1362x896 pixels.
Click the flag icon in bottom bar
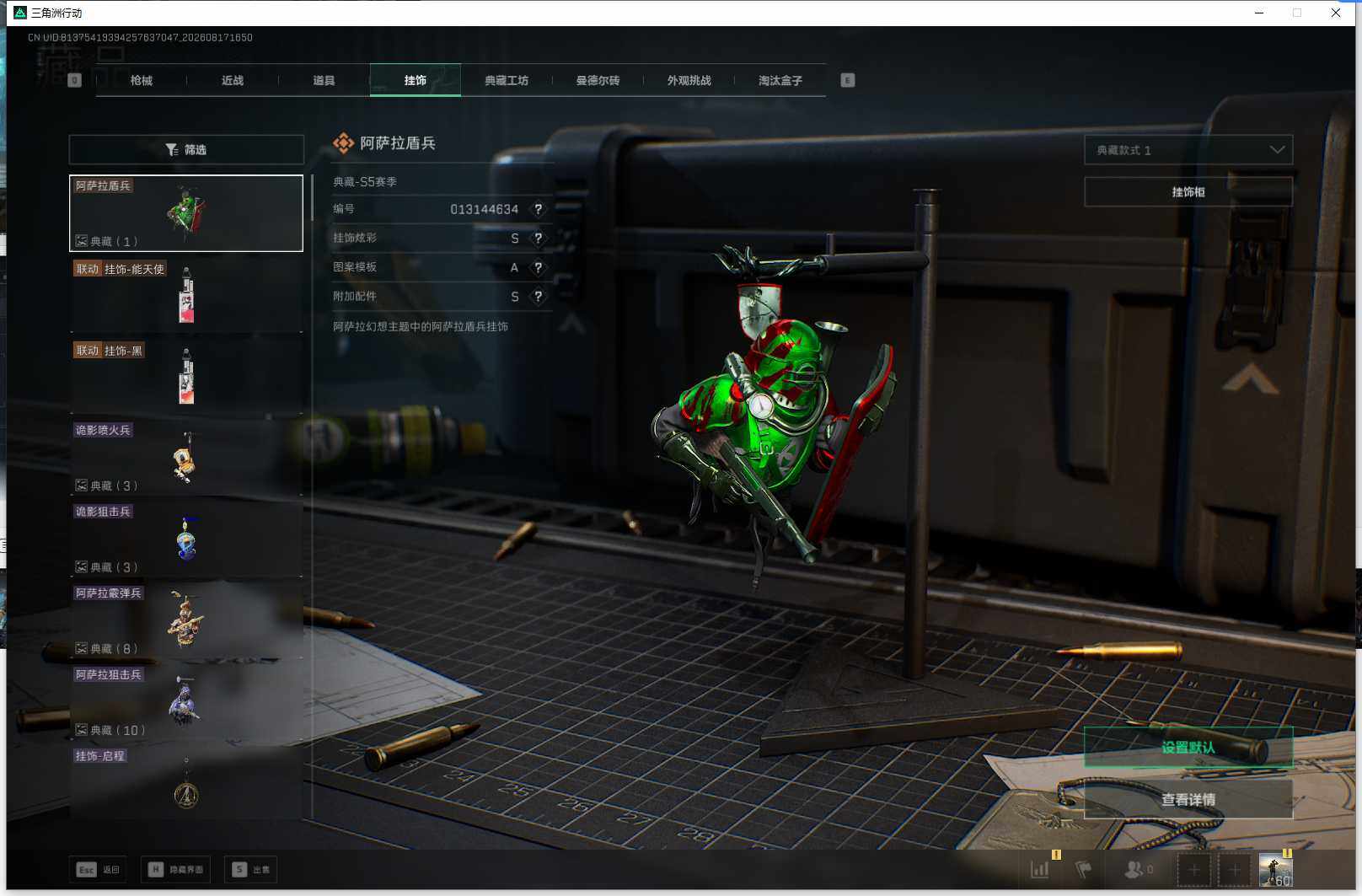pos(1084,869)
